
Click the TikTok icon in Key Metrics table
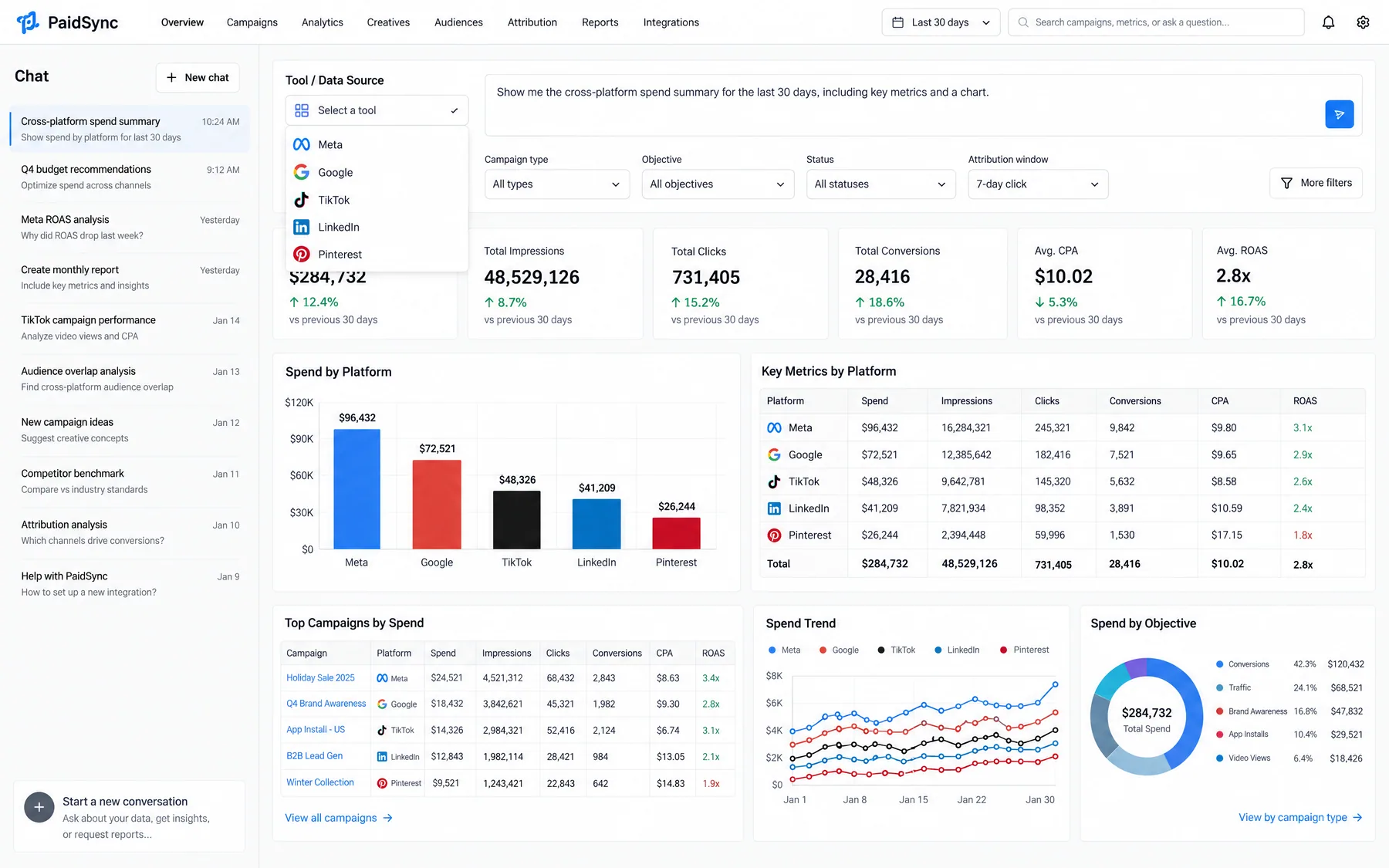click(x=774, y=481)
